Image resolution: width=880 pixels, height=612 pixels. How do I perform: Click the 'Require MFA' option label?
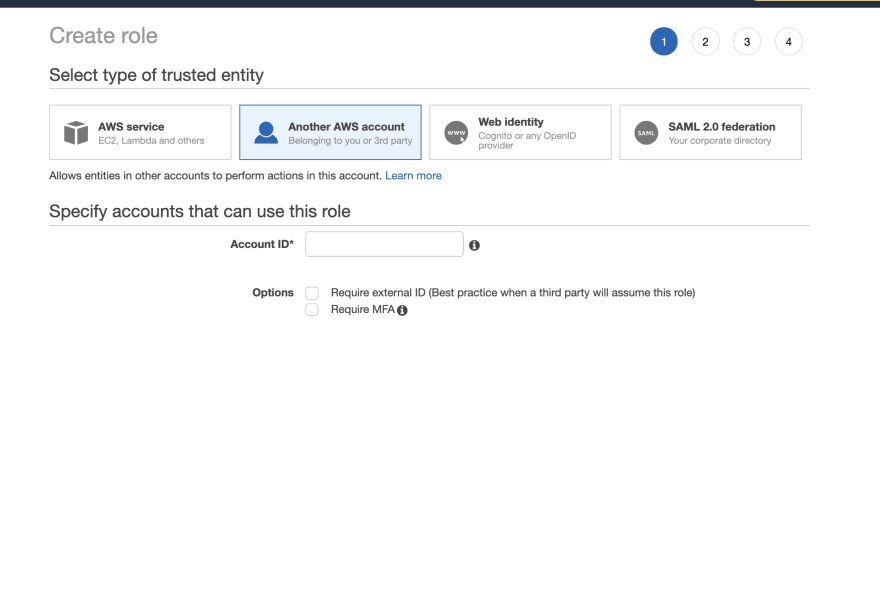tap(363, 309)
